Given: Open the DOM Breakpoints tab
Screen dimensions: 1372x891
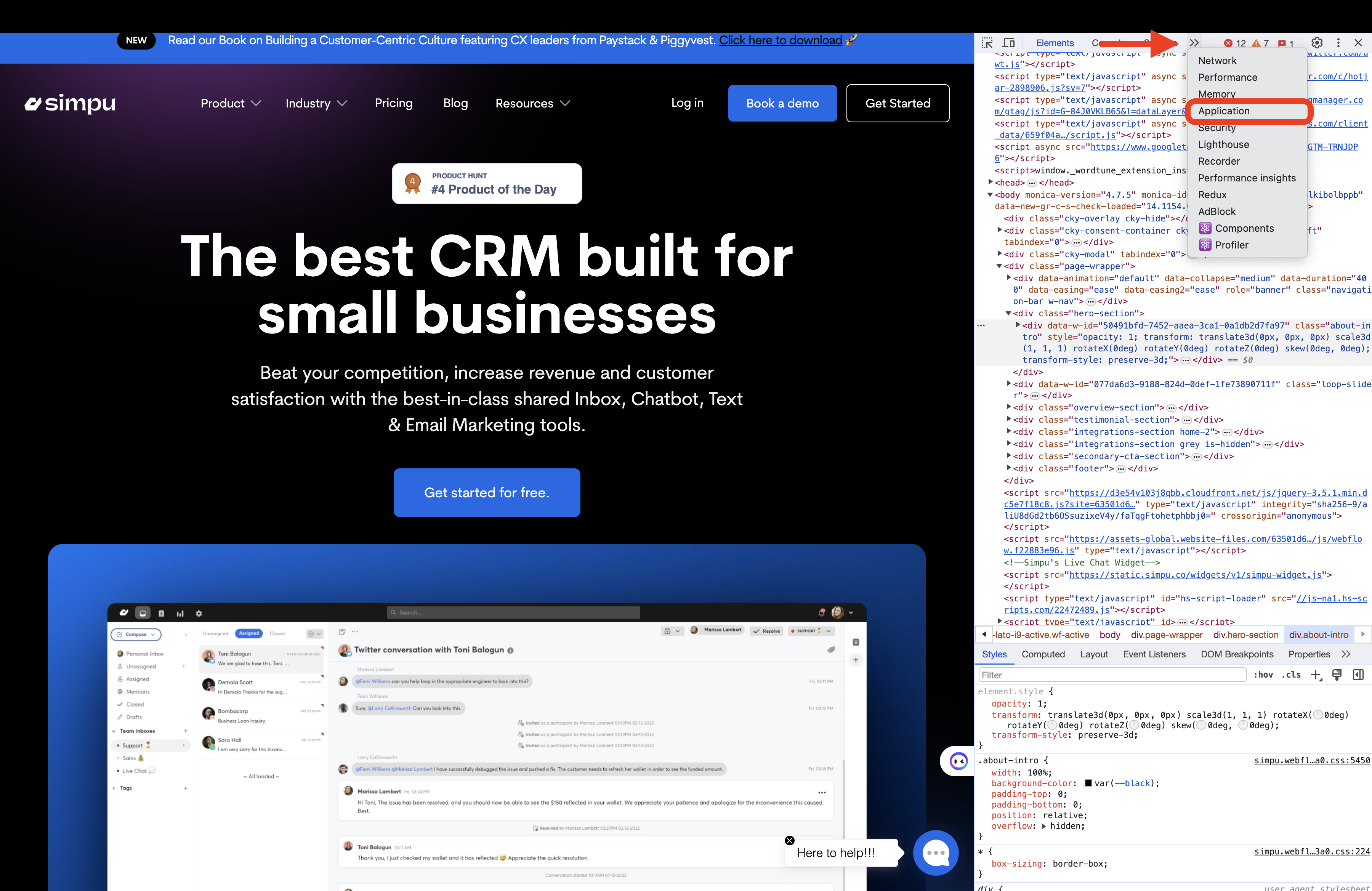Looking at the screenshot, I should click(x=1237, y=654).
